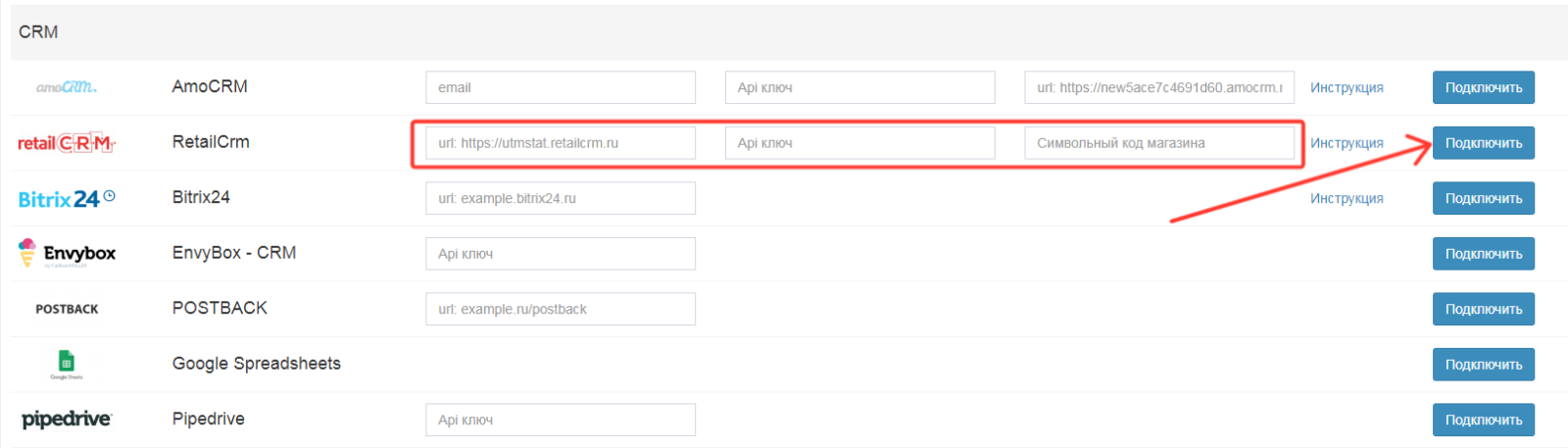Open Инструкция link for RetailCrm
Viewport: 1568px width, 448px height.
[x=1347, y=143]
